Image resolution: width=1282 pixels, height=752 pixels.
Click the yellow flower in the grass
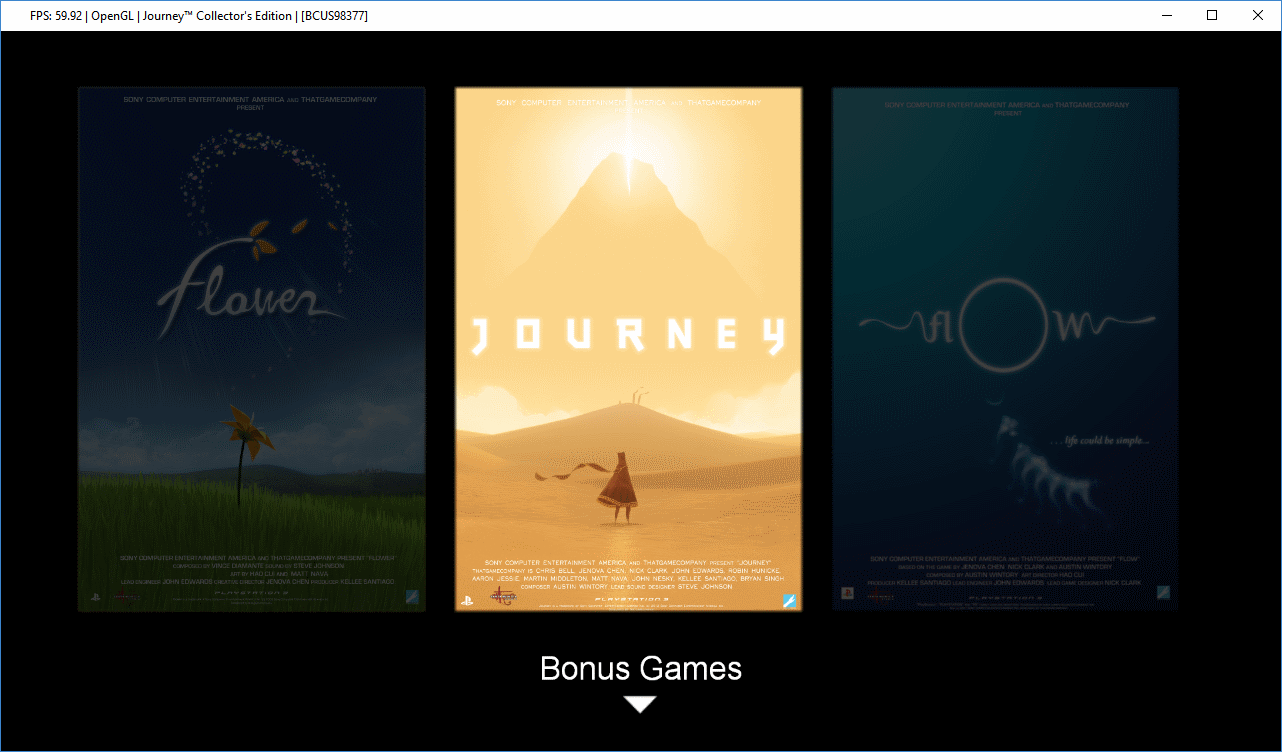[x=238, y=426]
